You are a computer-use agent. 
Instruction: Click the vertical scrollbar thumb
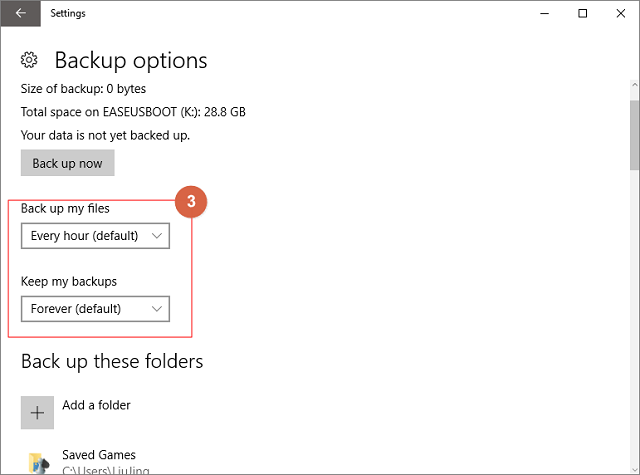pos(634,135)
